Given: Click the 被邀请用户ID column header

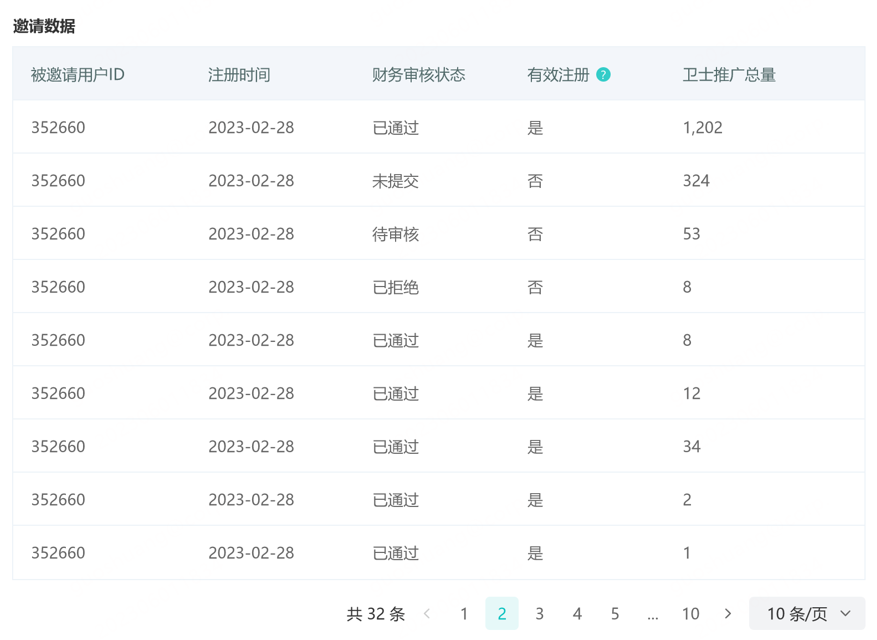Looking at the screenshot, I should pyautogui.click(x=78, y=75).
